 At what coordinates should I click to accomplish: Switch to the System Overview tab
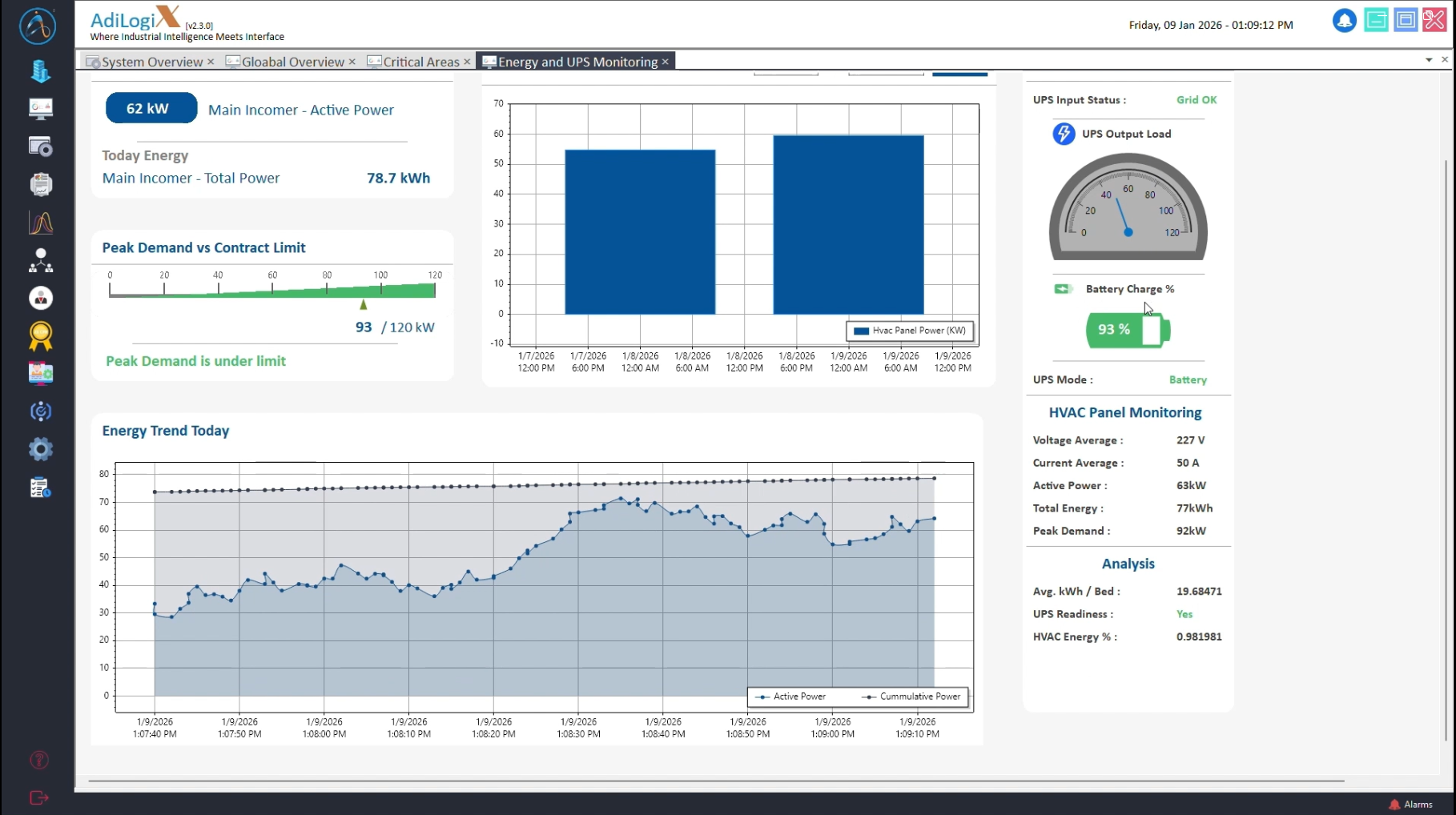151,62
